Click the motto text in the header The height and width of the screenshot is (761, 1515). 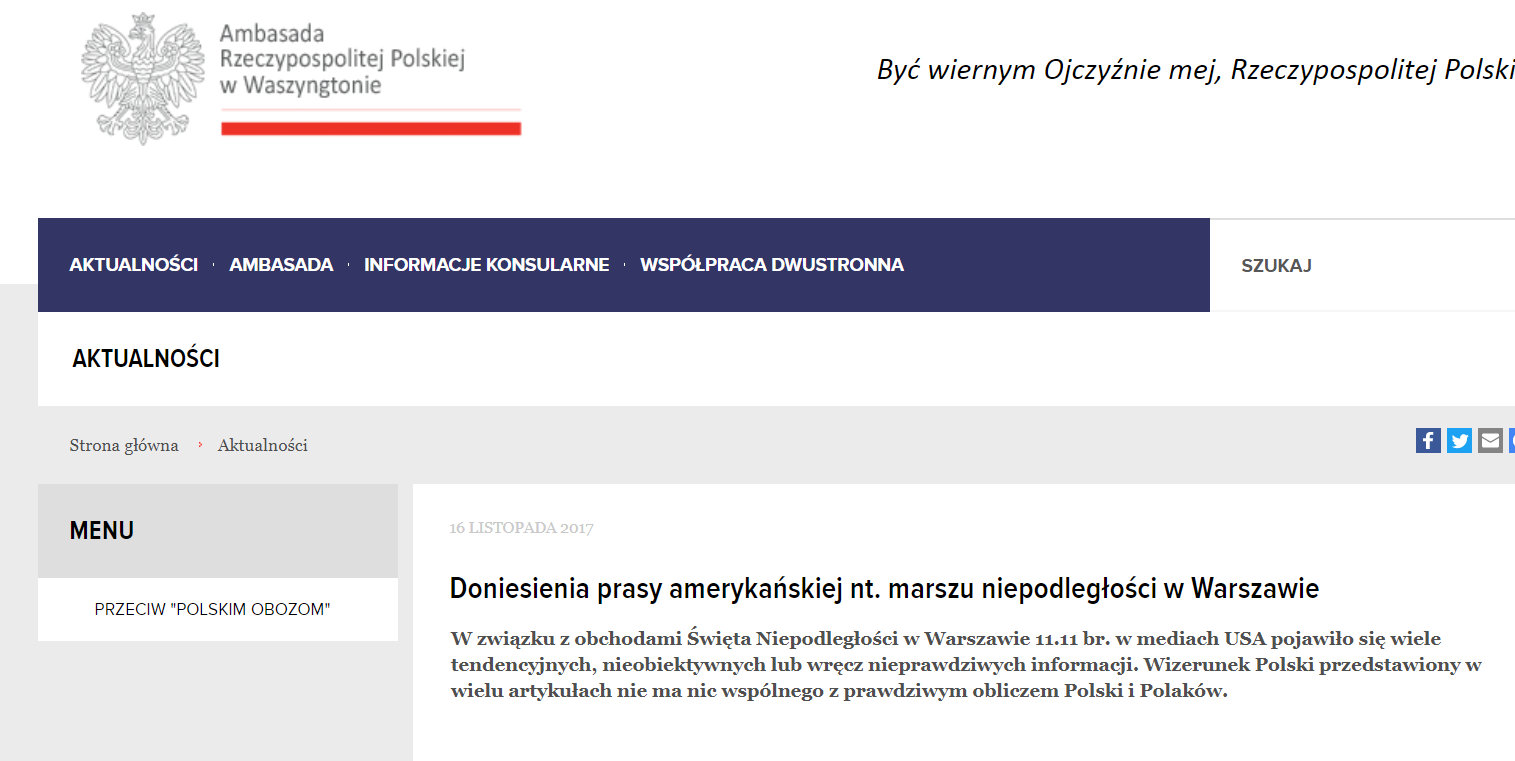pos(1190,70)
